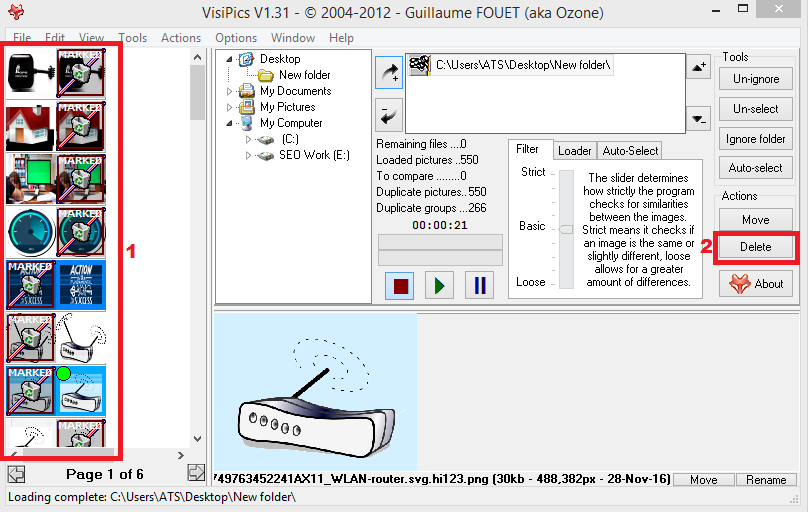The height and width of the screenshot is (512, 808).
Task: Click the add folder arrow icon
Action: [388, 71]
